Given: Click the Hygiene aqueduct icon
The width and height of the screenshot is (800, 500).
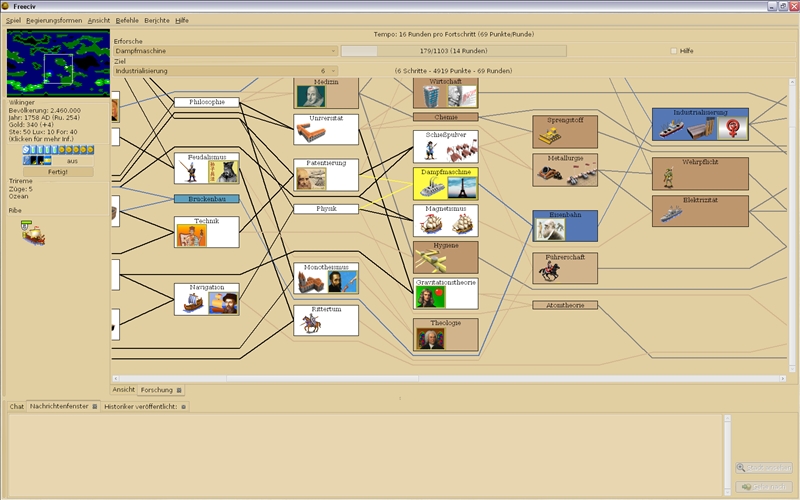Looking at the screenshot, I should (x=431, y=261).
